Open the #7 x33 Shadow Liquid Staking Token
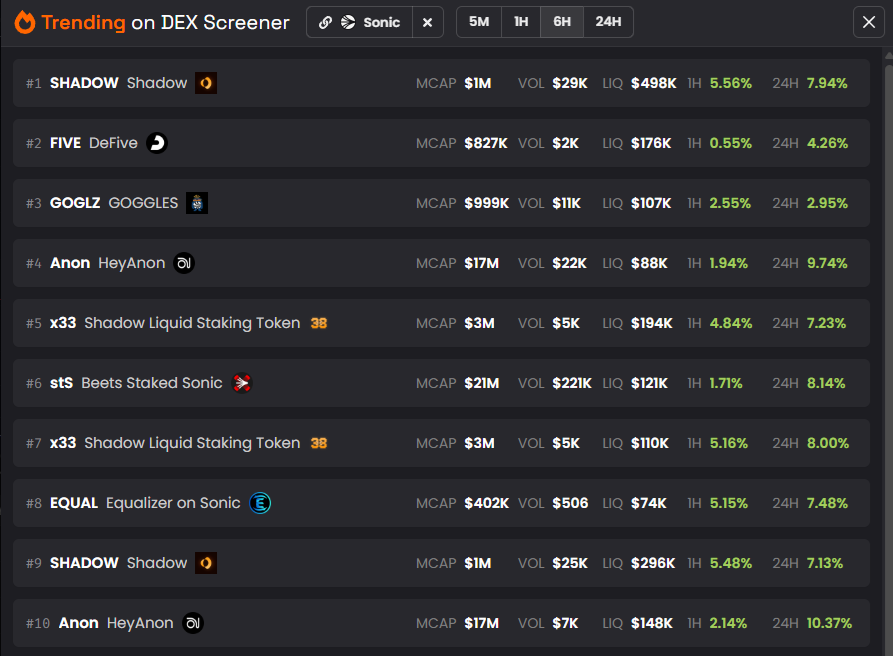 pyautogui.click(x=441, y=443)
